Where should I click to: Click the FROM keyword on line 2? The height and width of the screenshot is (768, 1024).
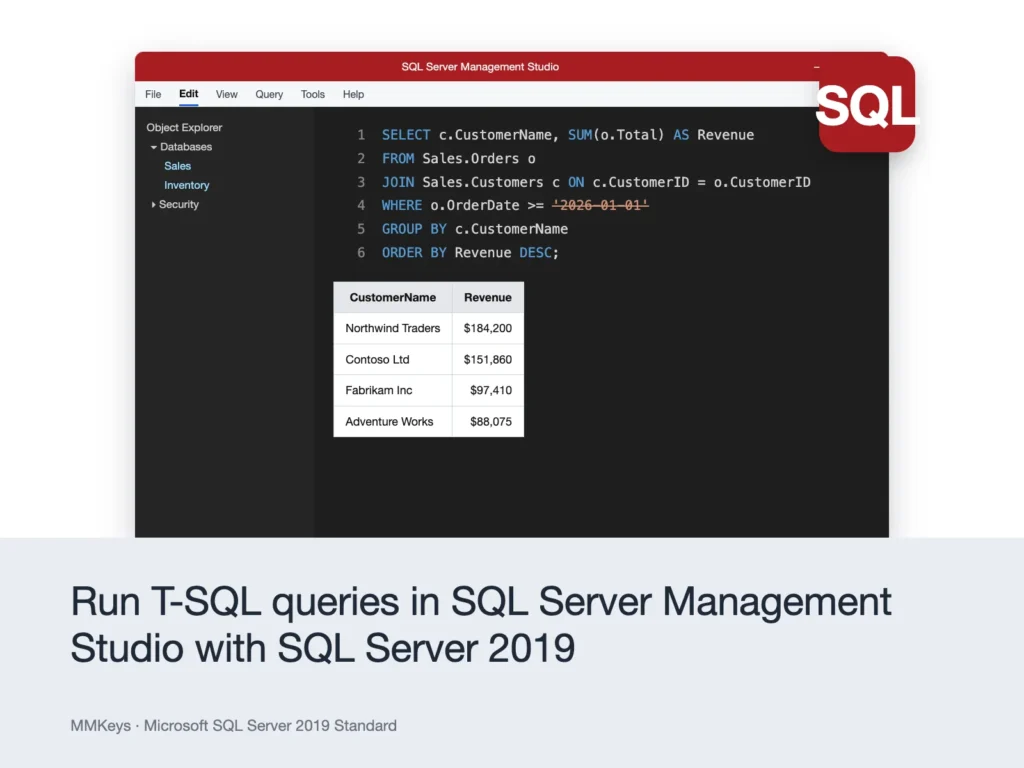(x=398, y=158)
